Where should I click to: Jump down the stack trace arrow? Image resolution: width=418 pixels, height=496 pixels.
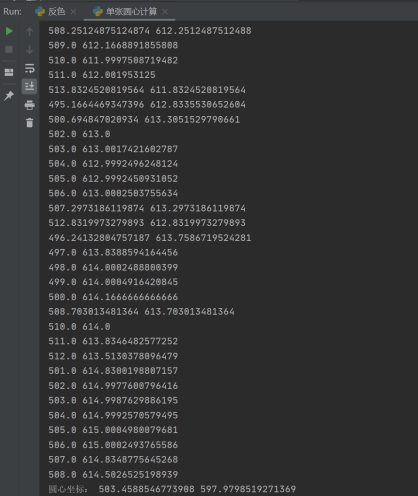point(29,50)
